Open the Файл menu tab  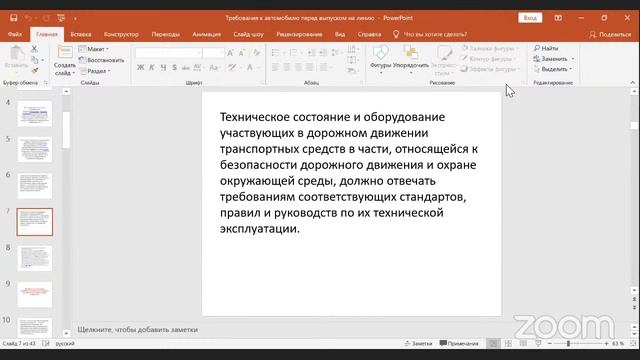tap(15, 34)
